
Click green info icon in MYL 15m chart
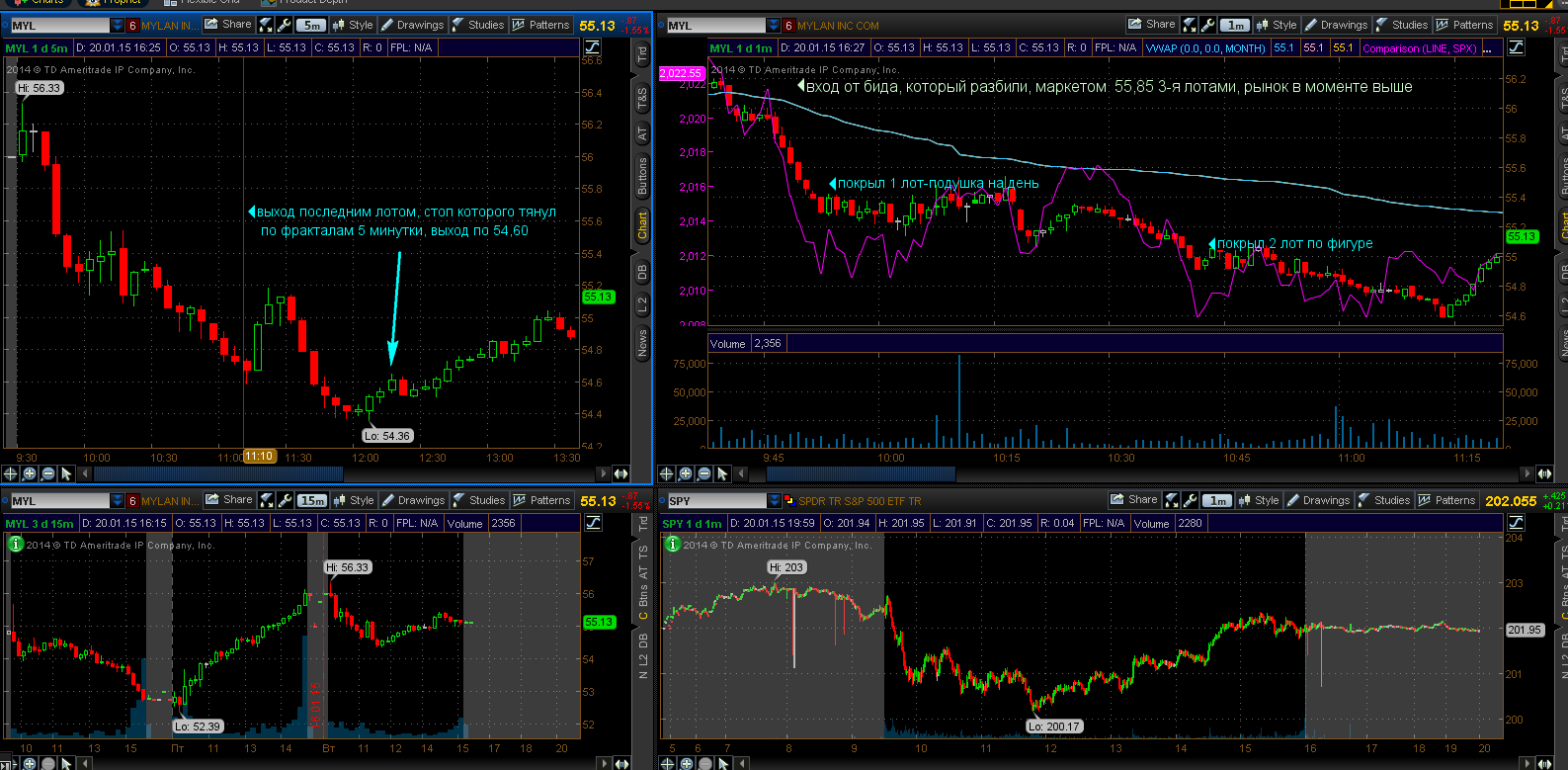coord(15,544)
